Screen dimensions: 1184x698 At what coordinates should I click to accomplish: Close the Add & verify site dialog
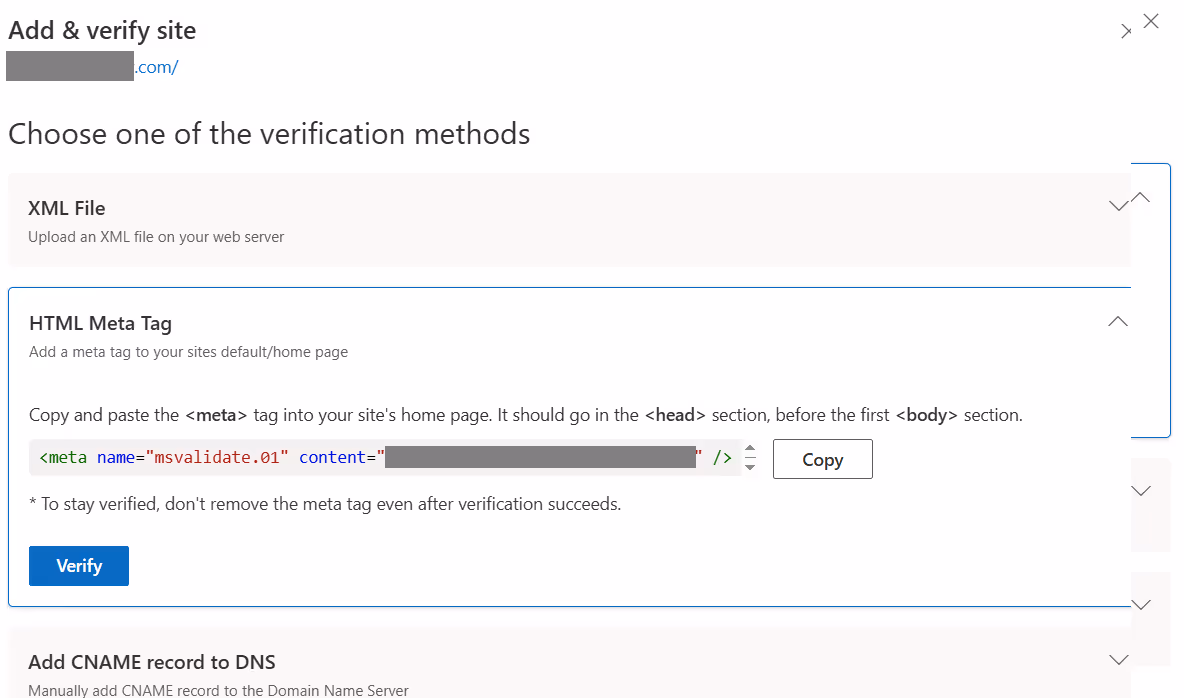coord(1151,21)
